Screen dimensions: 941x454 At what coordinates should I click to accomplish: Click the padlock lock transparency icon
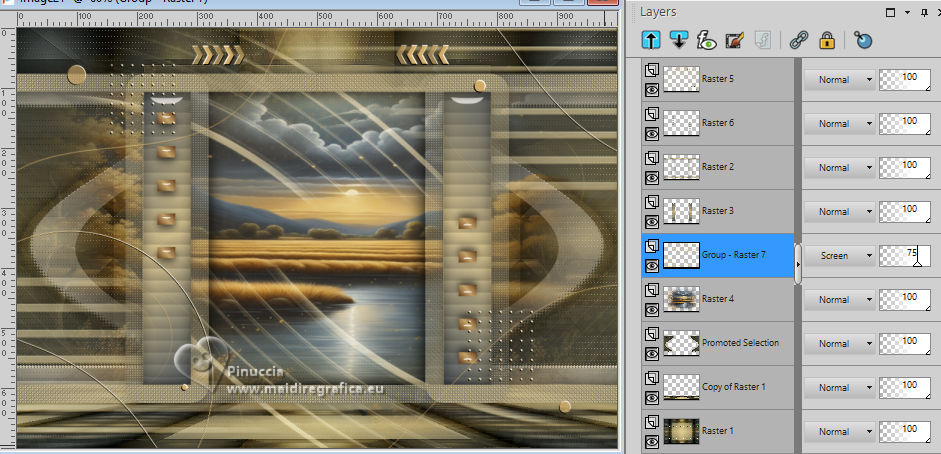pyautogui.click(x=827, y=41)
